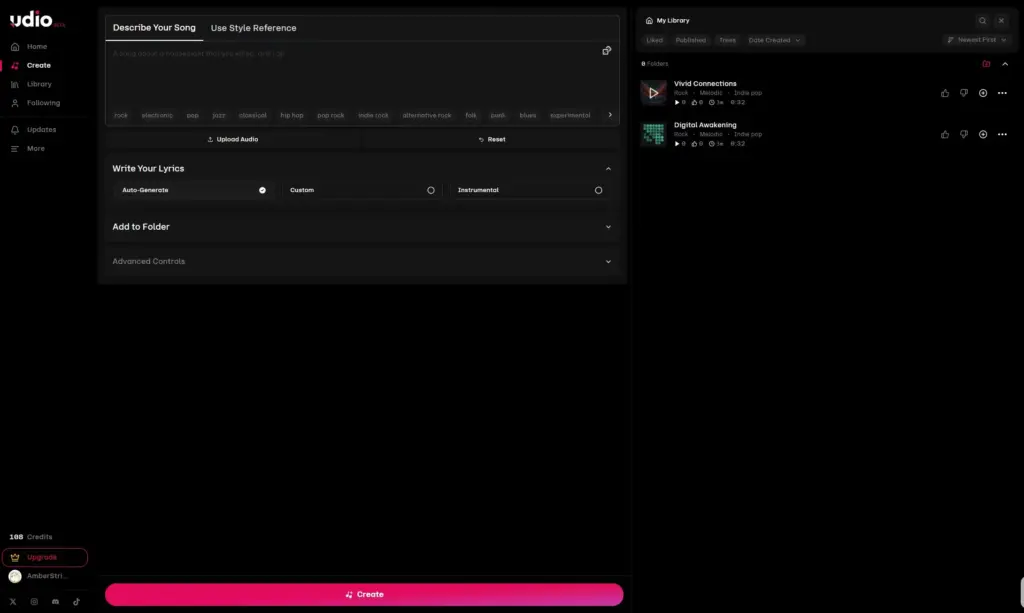Viewport: 1024px width, 613px height.
Task: Add the alternative rock genre tag
Action: [x=427, y=116]
